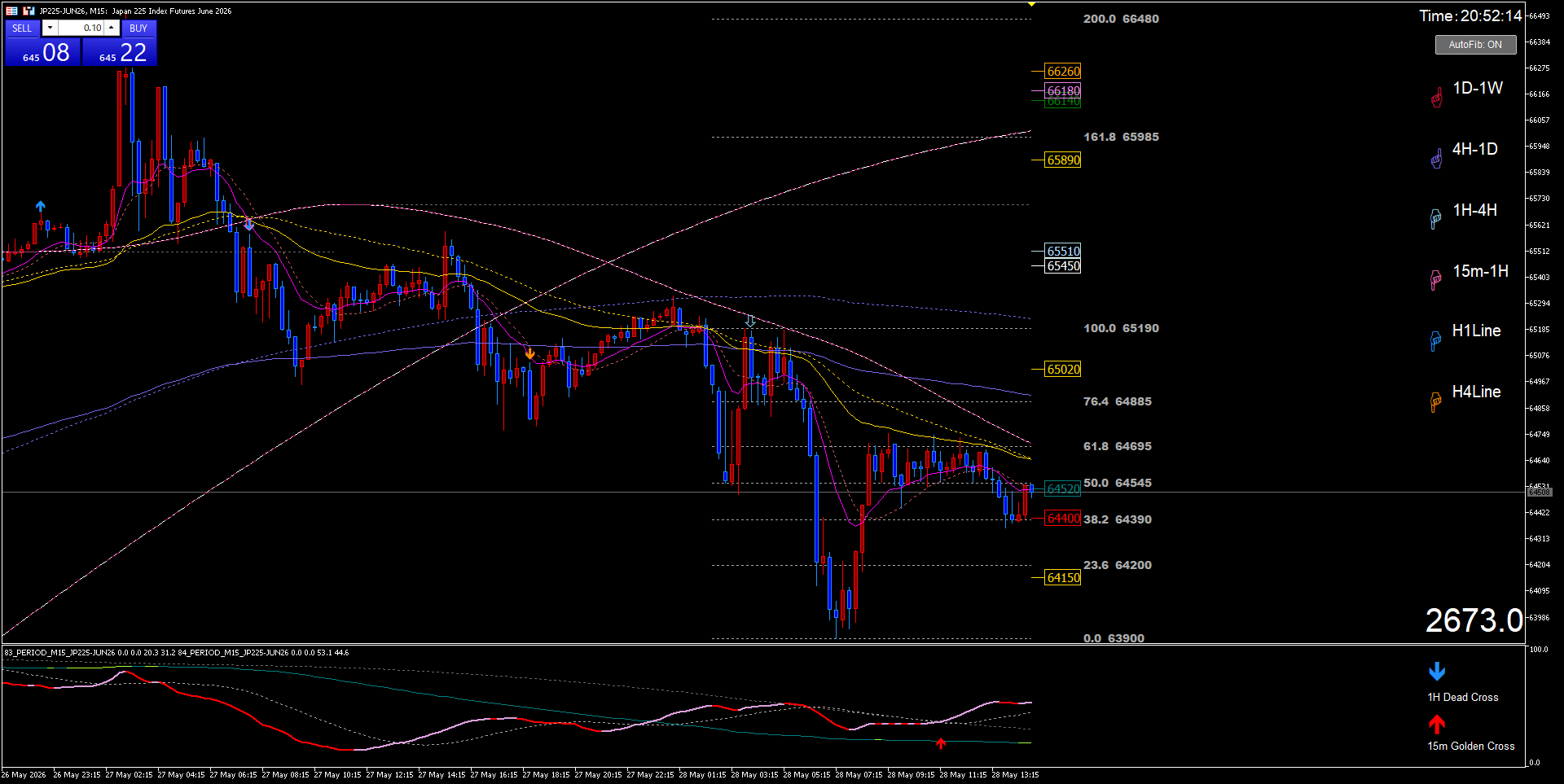
Task: Click the SELL button
Action: tap(22, 28)
